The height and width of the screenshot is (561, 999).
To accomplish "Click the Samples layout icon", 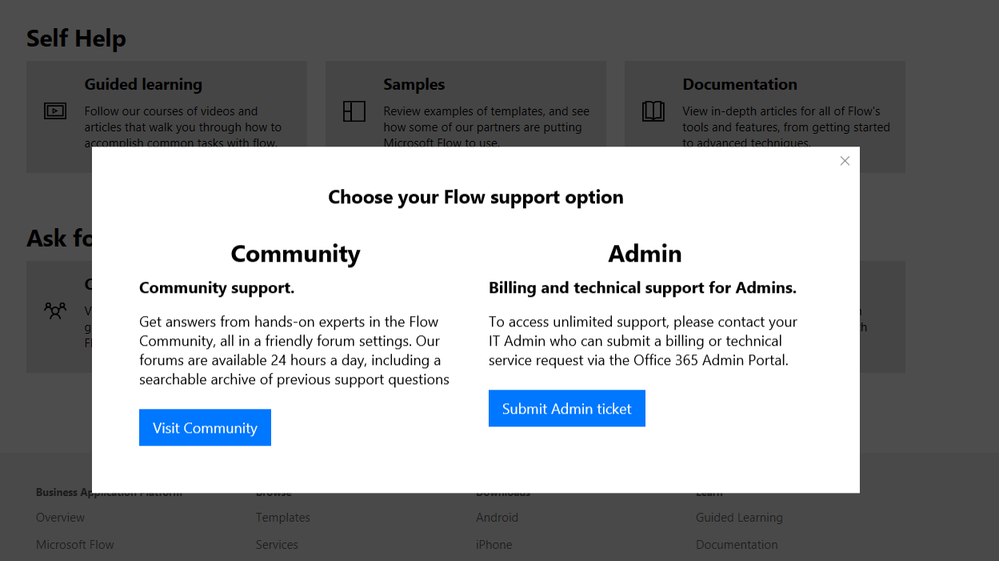I will [354, 111].
